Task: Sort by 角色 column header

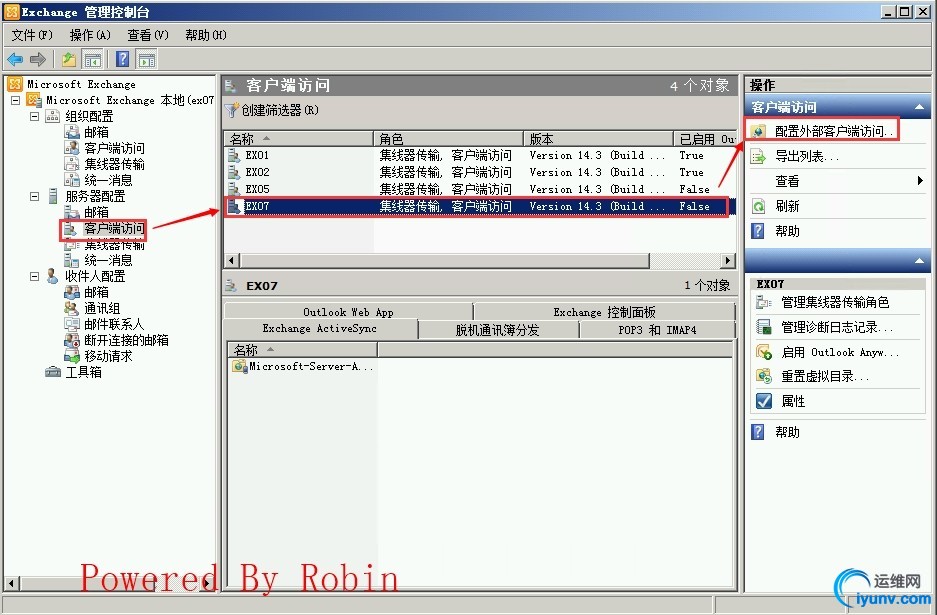Action: (x=448, y=139)
